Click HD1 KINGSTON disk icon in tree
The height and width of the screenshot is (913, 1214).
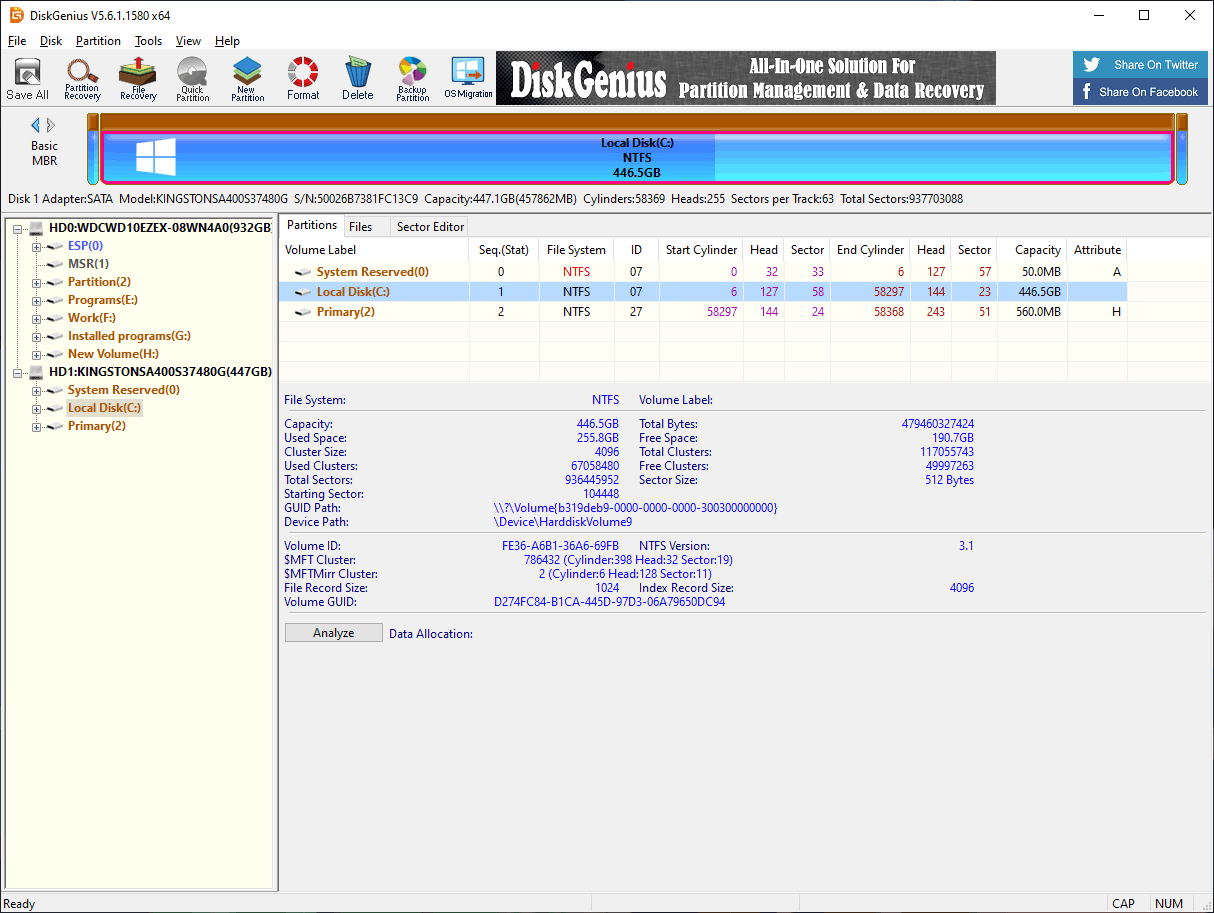click(x=37, y=372)
